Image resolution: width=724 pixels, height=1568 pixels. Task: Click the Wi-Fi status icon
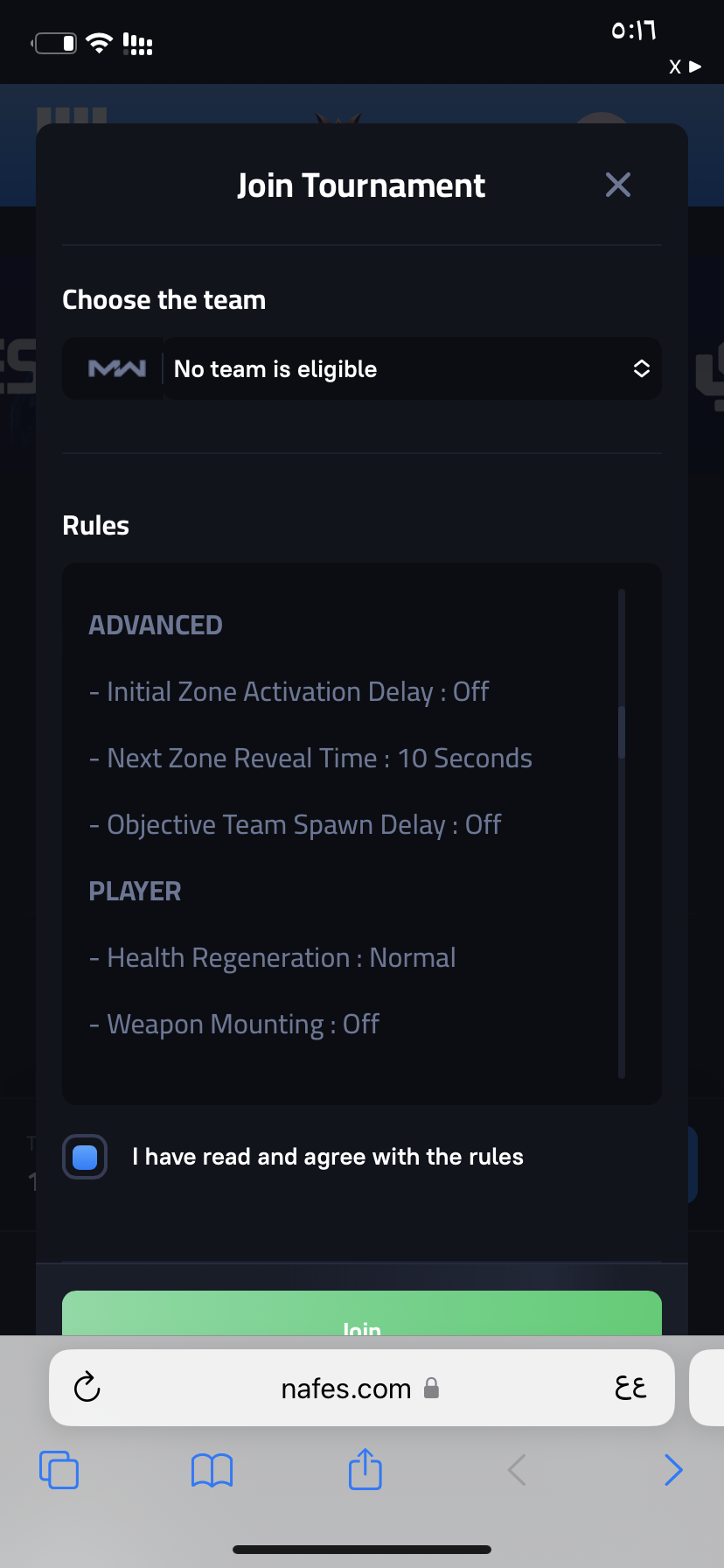coord(100,43)
